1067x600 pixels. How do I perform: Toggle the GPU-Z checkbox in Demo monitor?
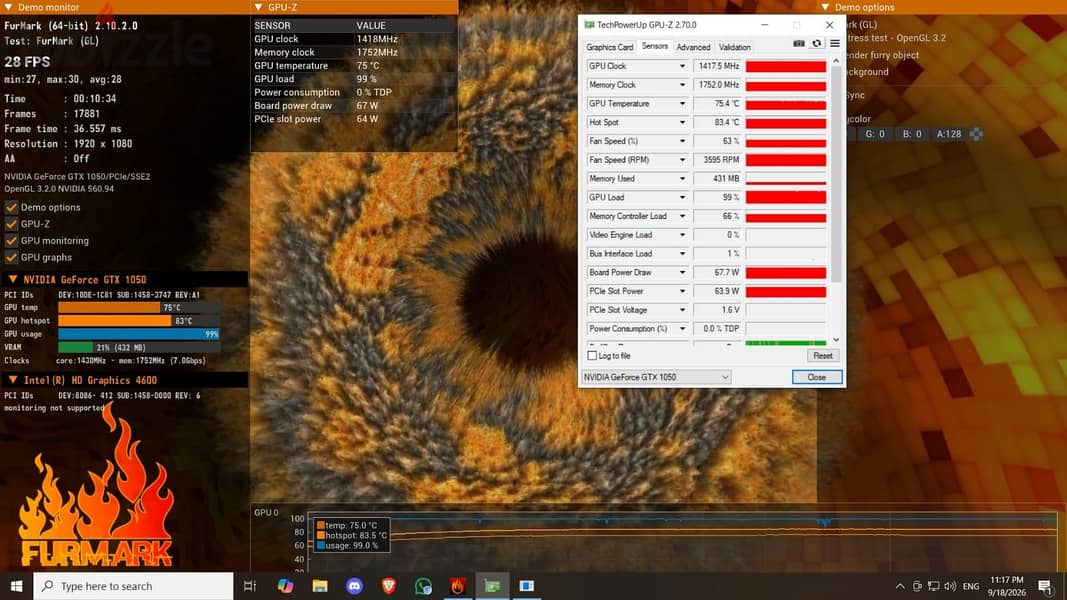click(x=12, y=224)
